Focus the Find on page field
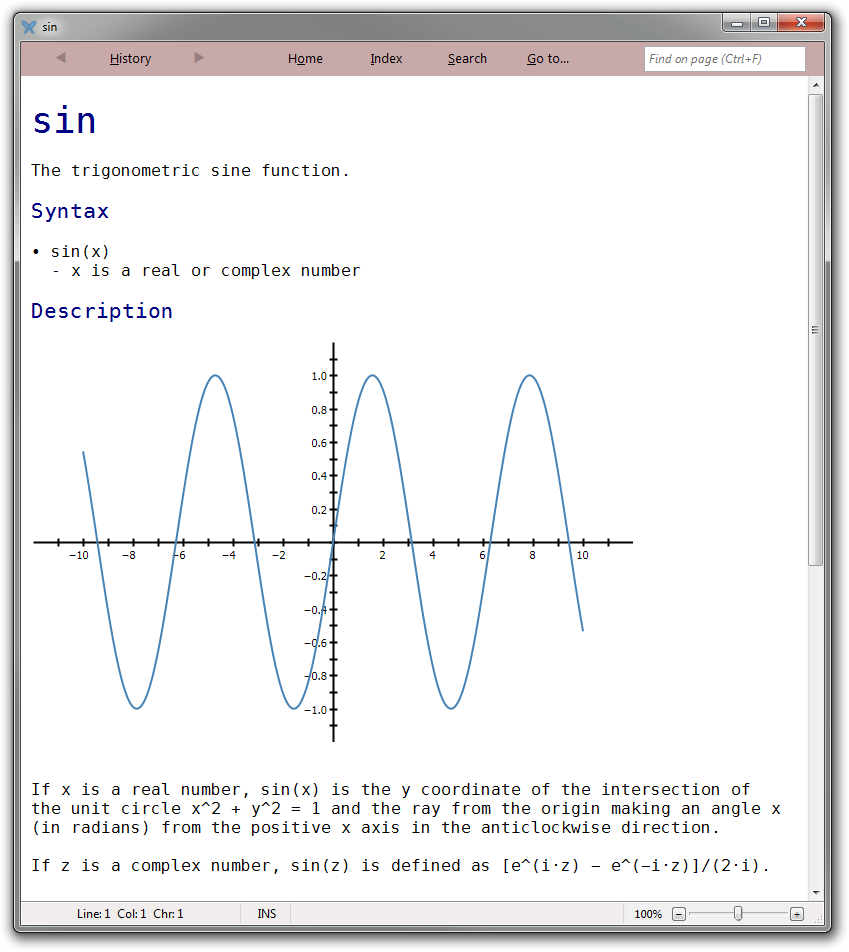The width and height of the screenshot is (849, 952). [x=724, y=59]
